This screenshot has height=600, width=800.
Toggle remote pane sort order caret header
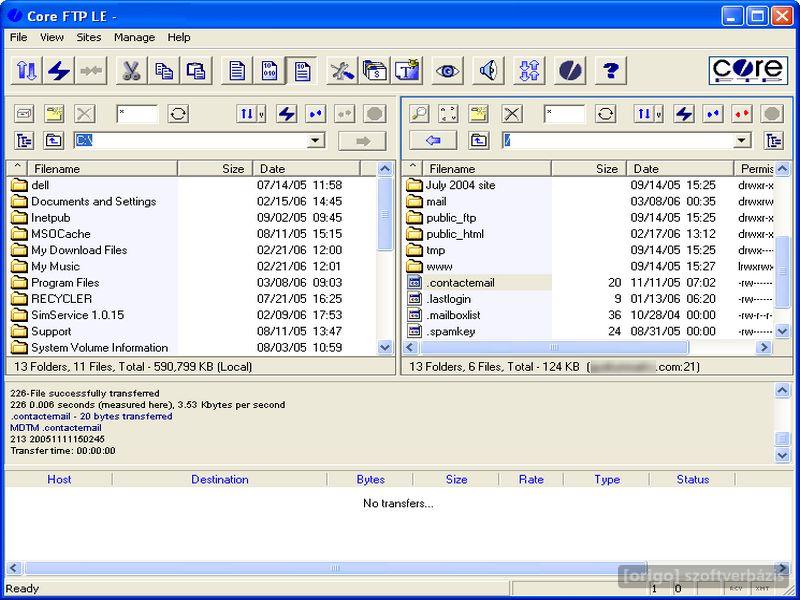pos(413,168)
